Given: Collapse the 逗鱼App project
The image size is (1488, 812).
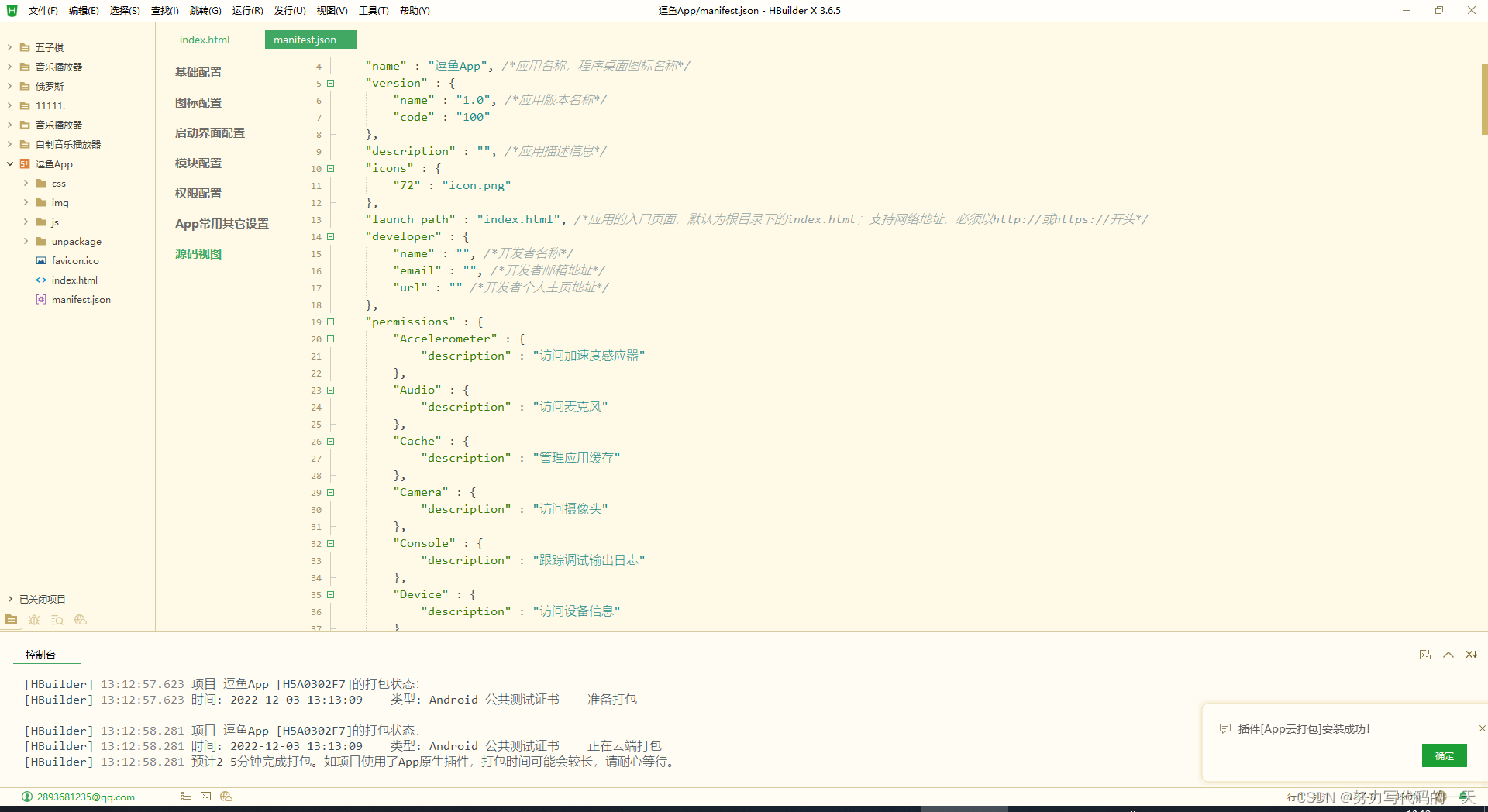Looking at the screenshot, I should click(10, 163).
